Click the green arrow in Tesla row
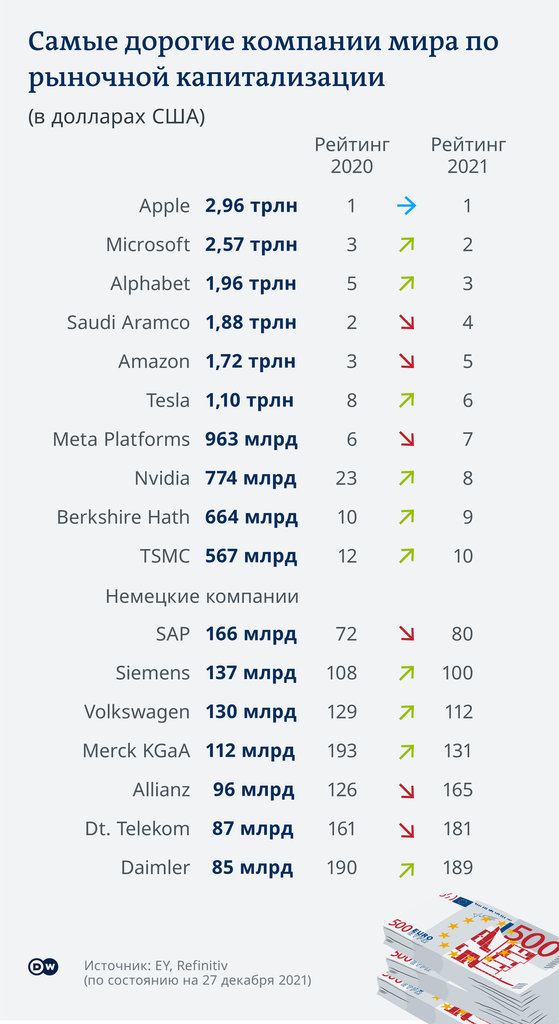Image resolution: width=559 pixels, height=1024 pixels. point(406,400)
